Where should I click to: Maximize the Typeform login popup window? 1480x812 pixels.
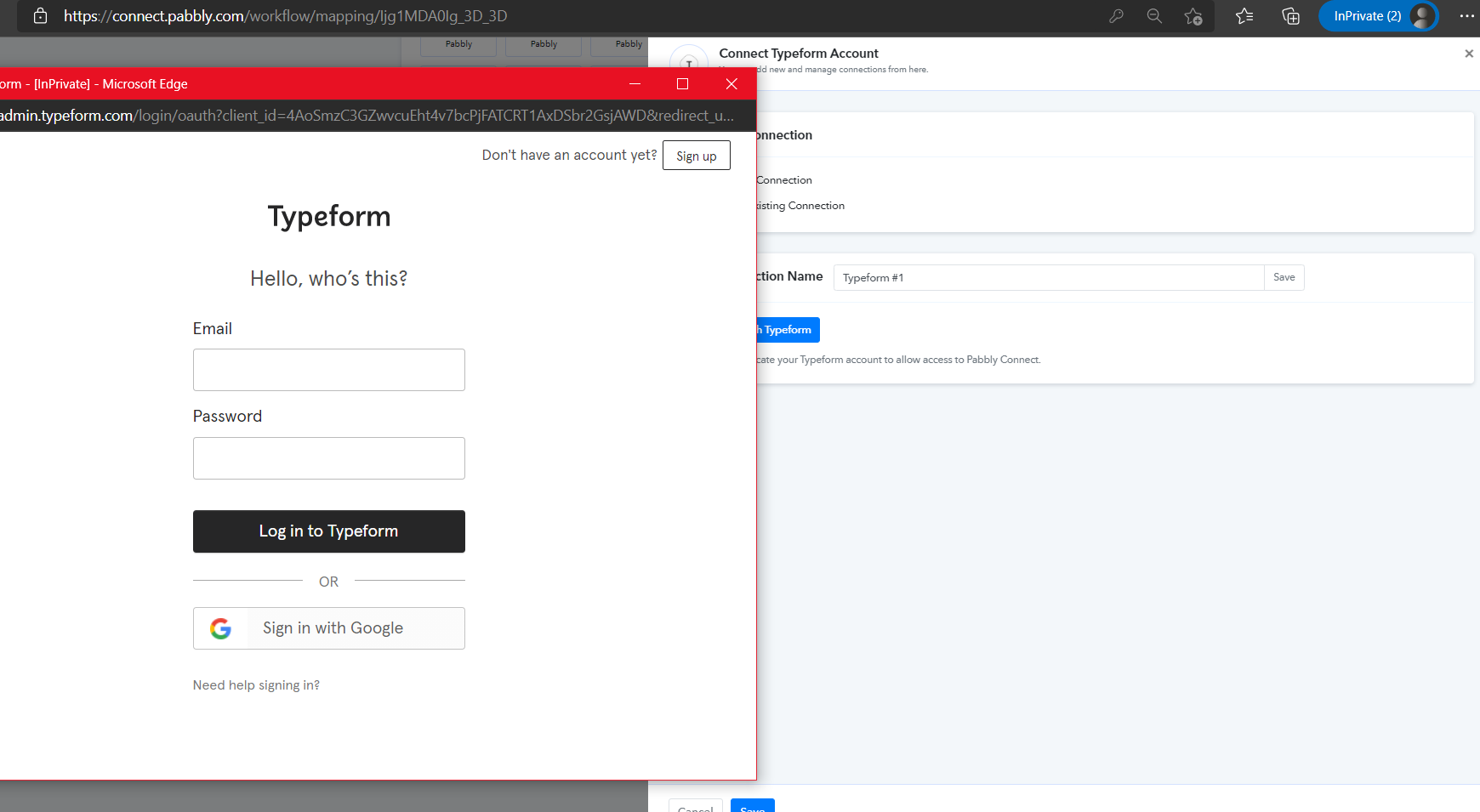(x=682, y=84)
